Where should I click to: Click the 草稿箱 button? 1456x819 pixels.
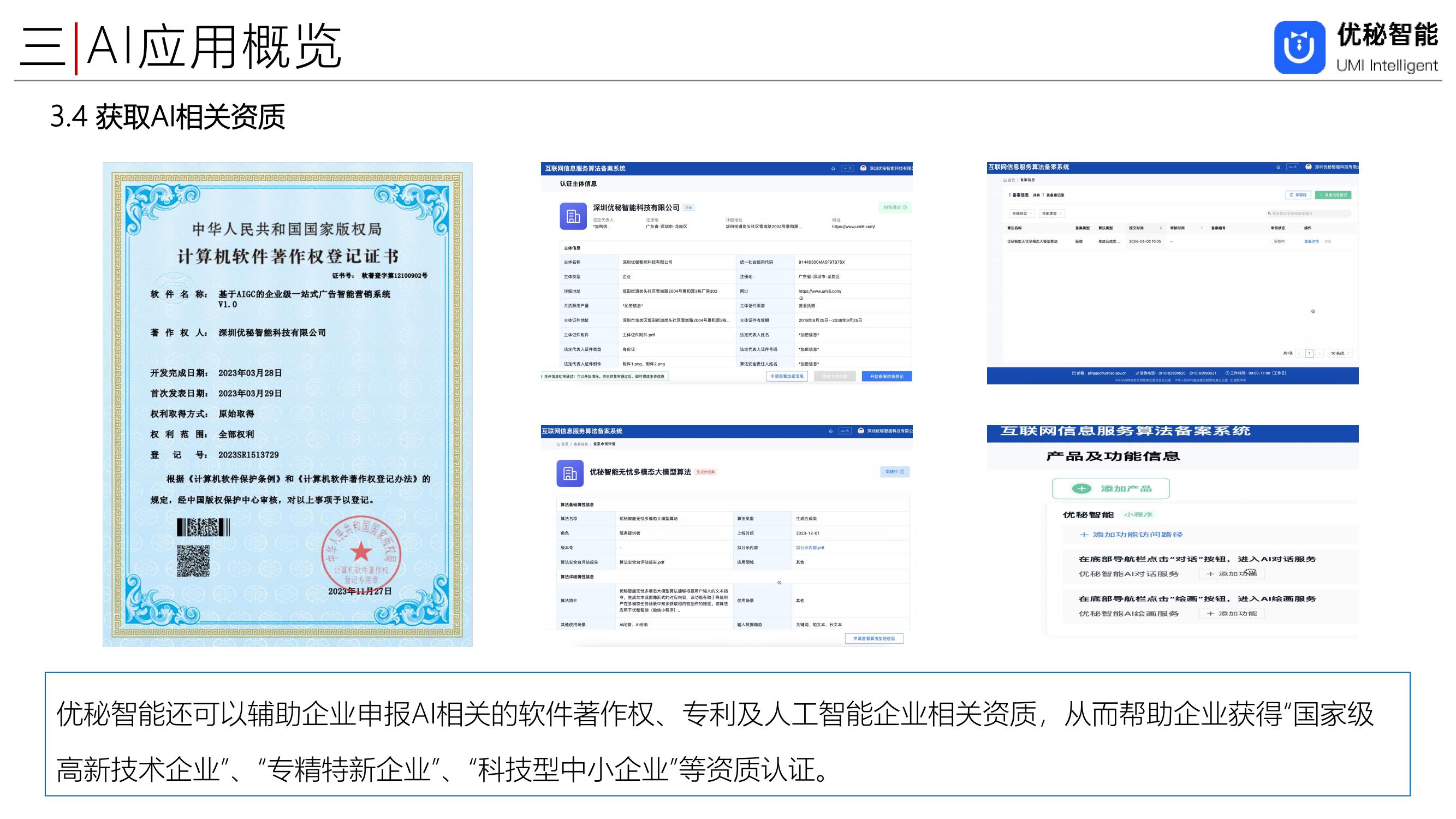coord(1298,195)
